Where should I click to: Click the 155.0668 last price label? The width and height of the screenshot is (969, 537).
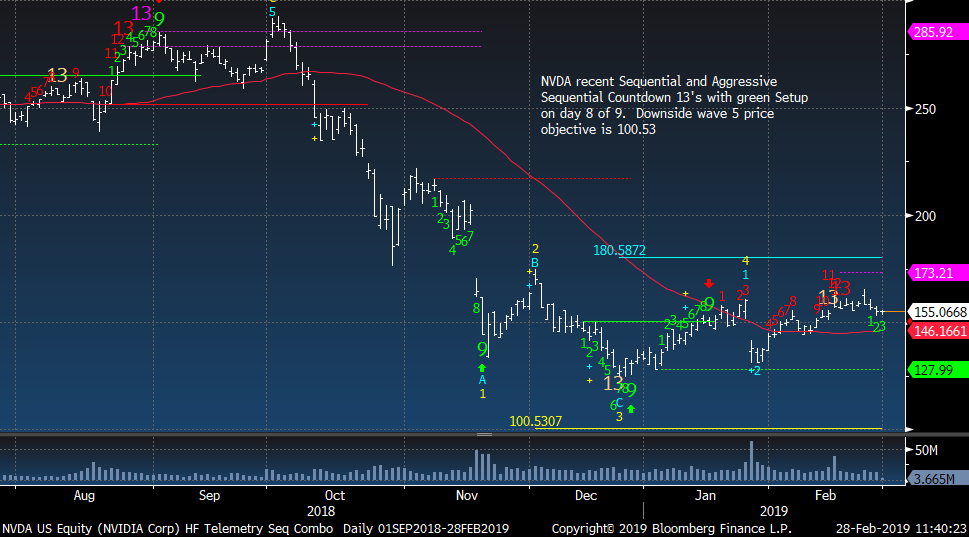coord(939,312)
